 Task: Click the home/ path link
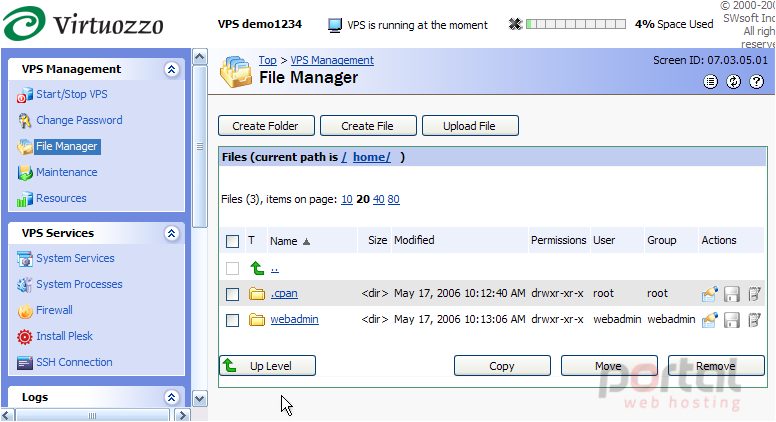tap(372, 157)
